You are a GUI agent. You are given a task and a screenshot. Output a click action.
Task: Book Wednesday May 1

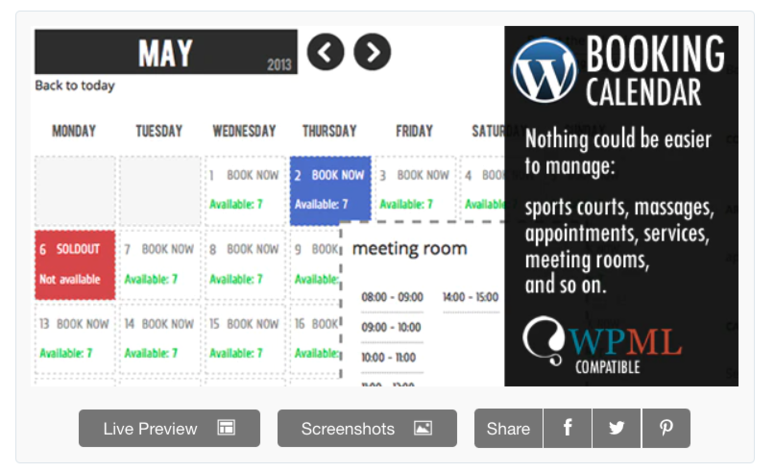245,190
